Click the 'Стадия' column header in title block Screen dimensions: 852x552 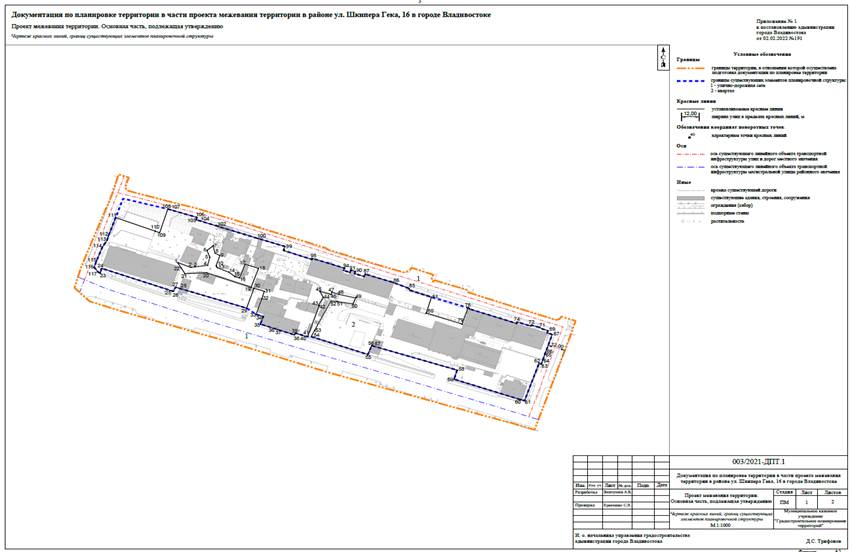[784, 492]
